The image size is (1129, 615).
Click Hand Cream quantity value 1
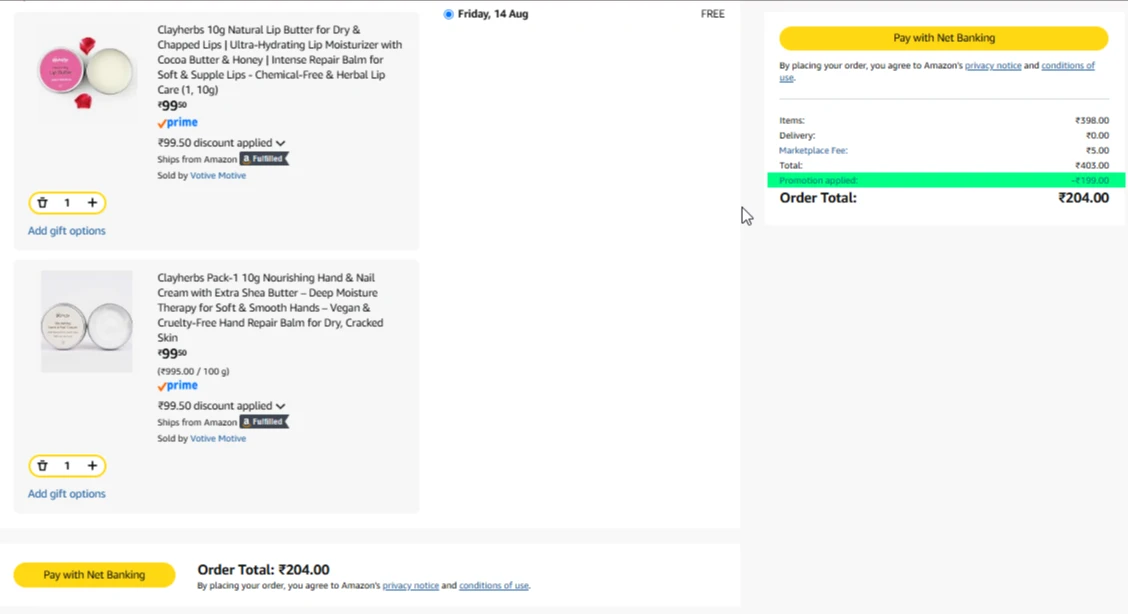[x=67, y=466]
